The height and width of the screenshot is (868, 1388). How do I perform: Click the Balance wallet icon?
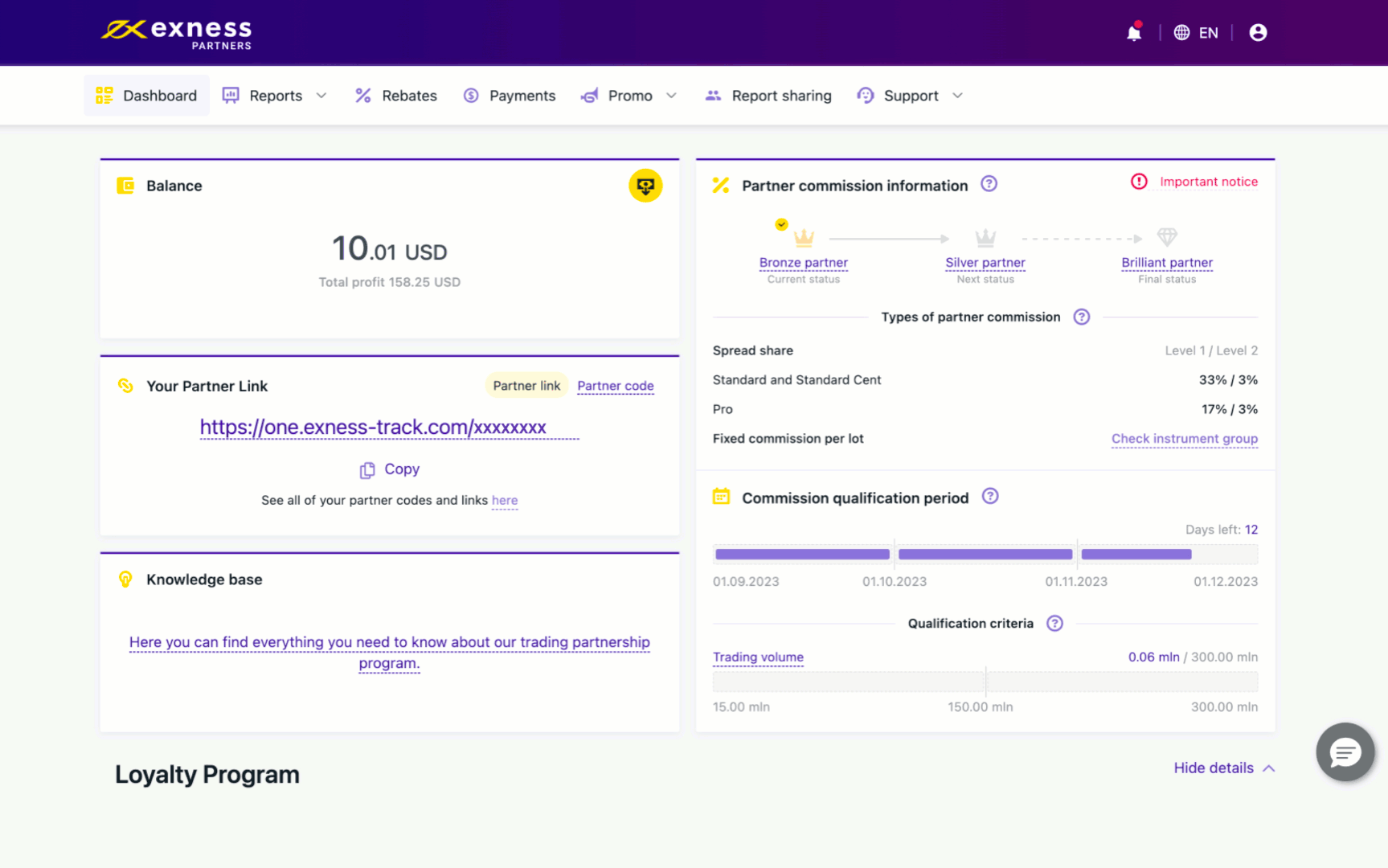[x=125, y=186]
